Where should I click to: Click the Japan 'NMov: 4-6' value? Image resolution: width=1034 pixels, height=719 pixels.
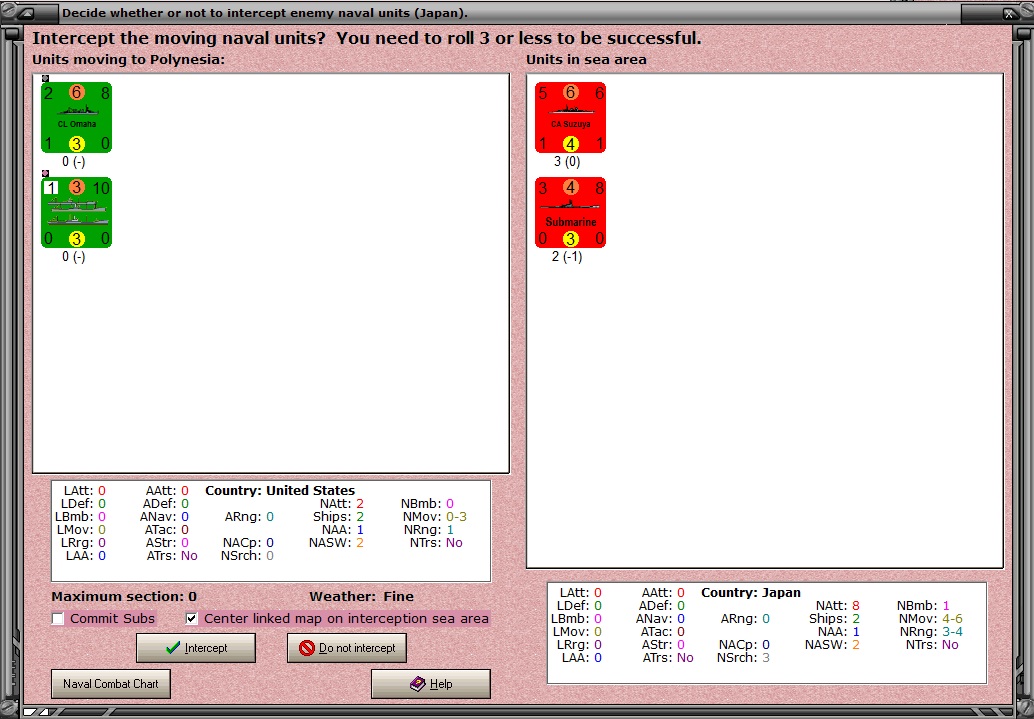tap(952, 619)
